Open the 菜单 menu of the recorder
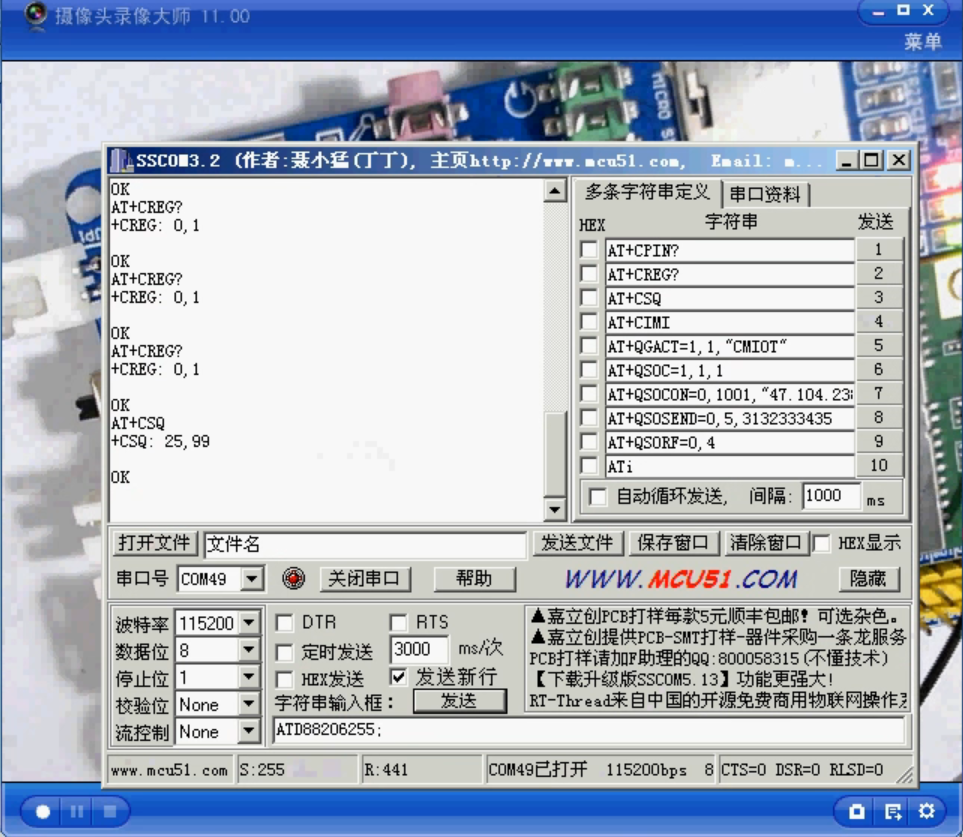 [922, 42]
